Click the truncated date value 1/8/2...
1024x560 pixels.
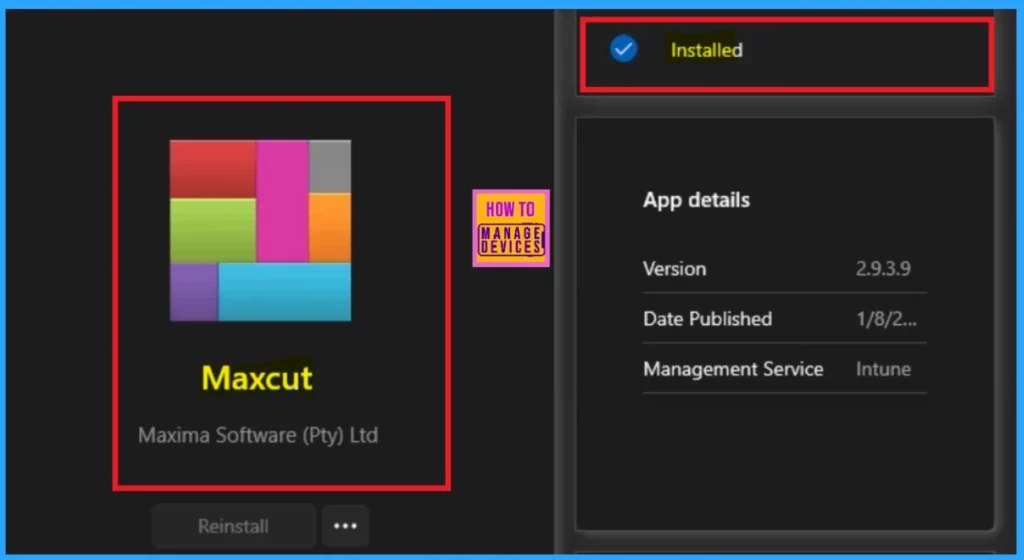[886, 319]
